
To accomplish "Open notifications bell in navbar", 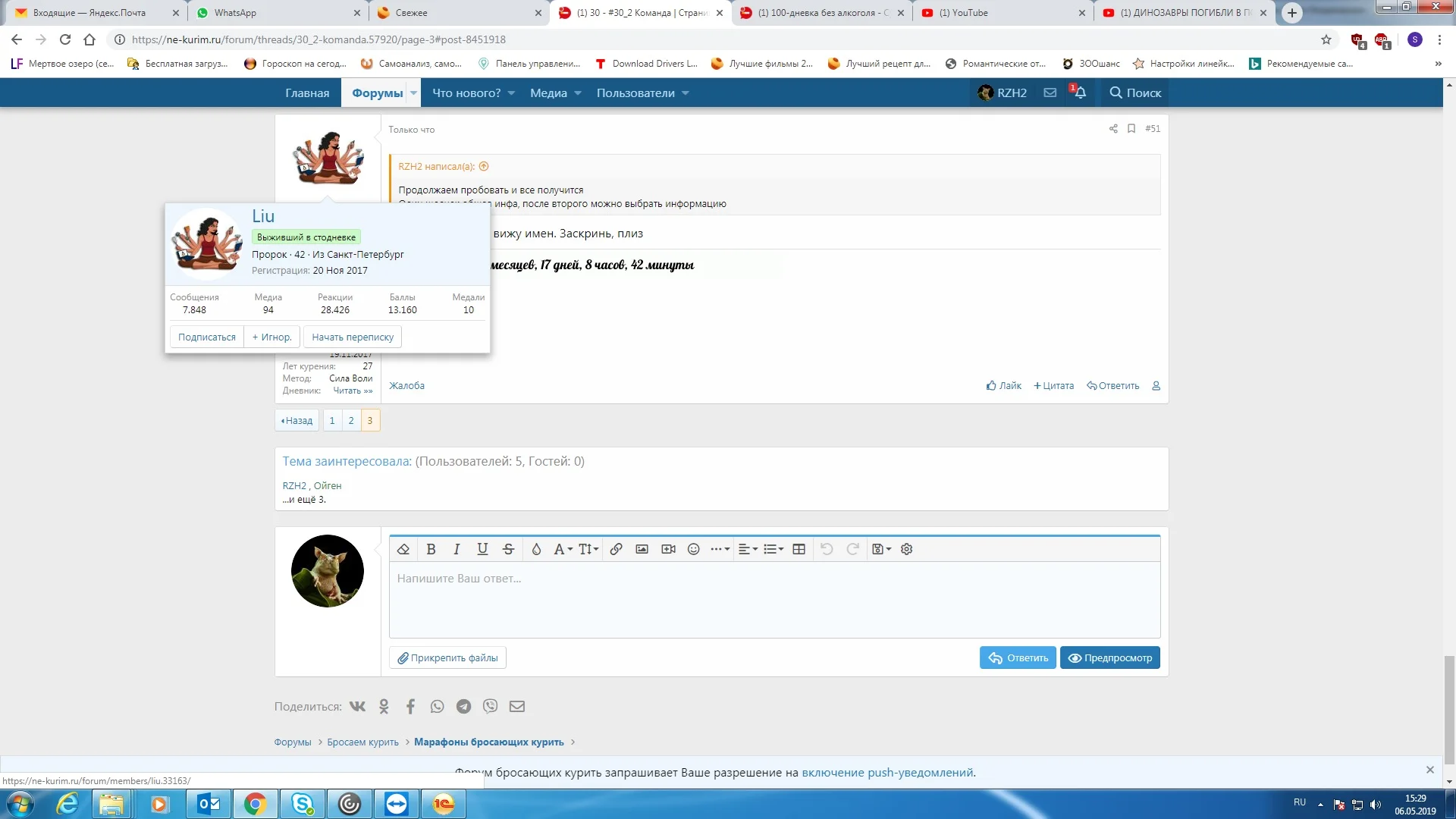I will (x=1080, y=93).
